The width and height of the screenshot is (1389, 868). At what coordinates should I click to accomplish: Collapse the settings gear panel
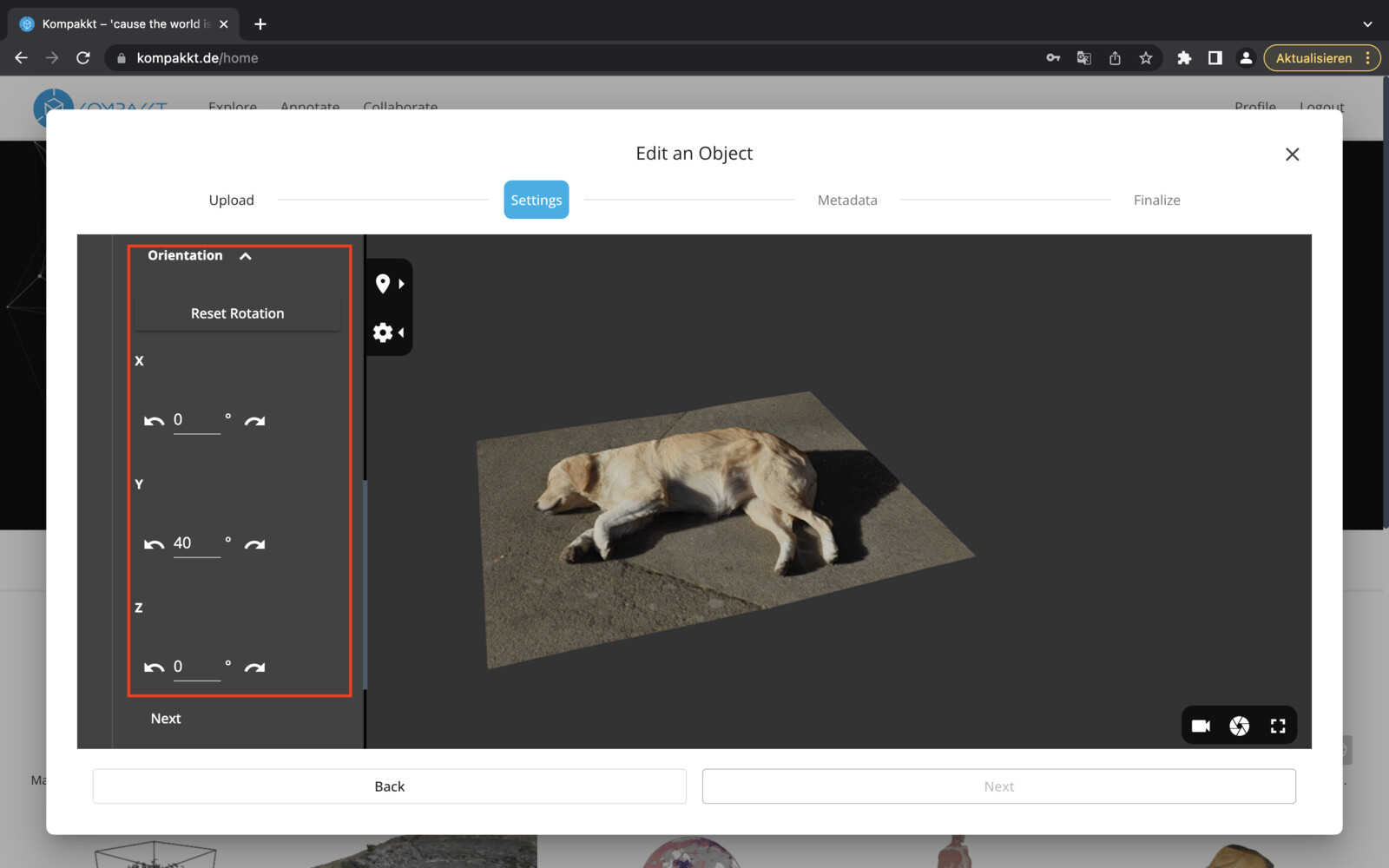[x=389, y=332]
